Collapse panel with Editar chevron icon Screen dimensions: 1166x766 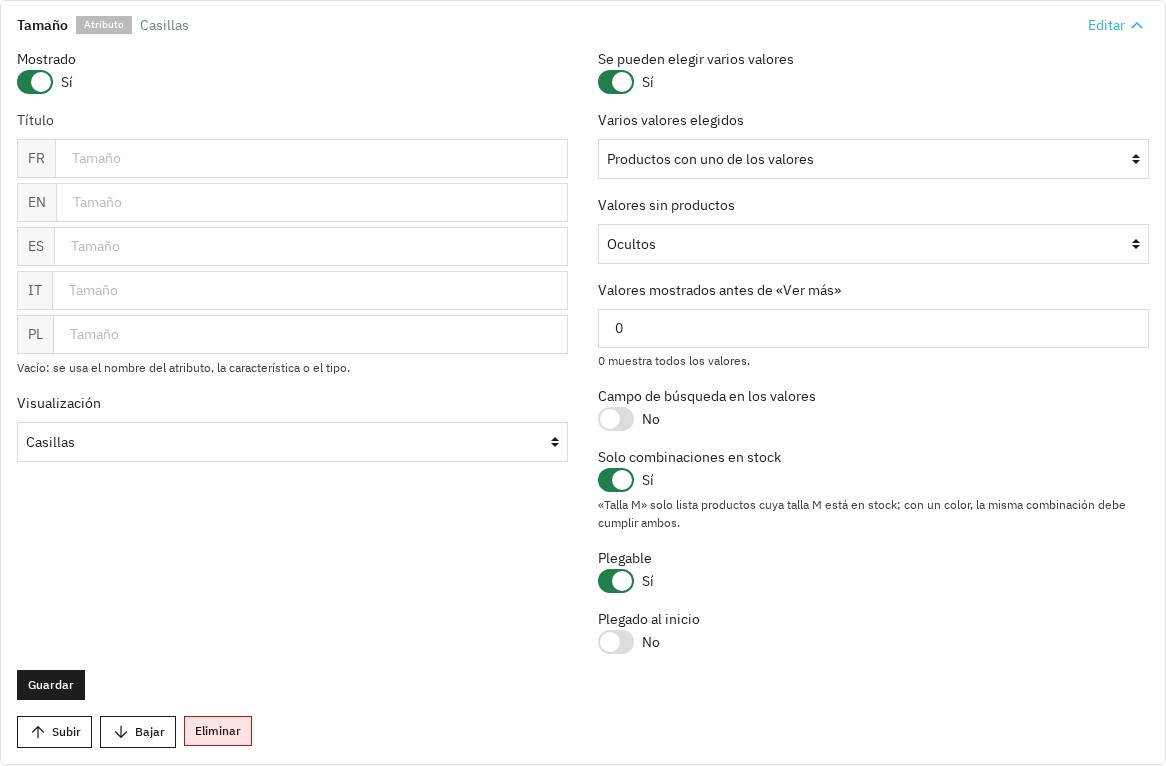1136,25
